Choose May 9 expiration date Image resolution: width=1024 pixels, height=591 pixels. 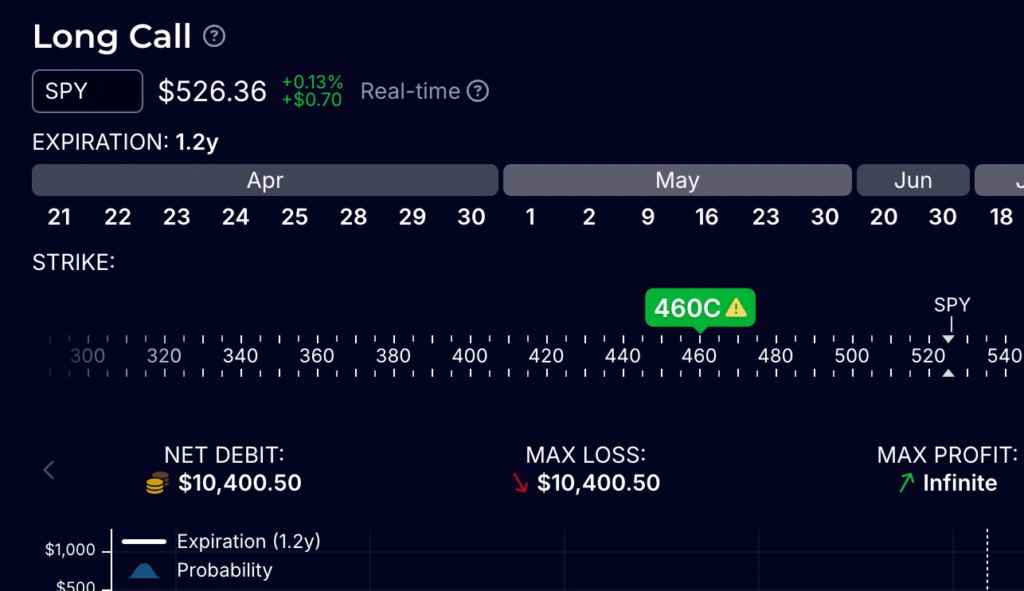[x=648, y=217]
